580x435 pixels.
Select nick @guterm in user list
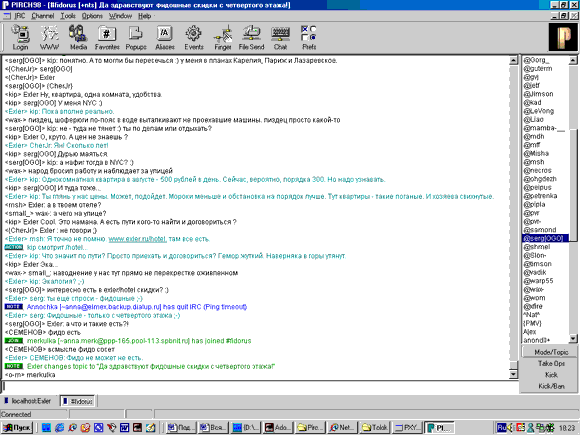point(537,68)
